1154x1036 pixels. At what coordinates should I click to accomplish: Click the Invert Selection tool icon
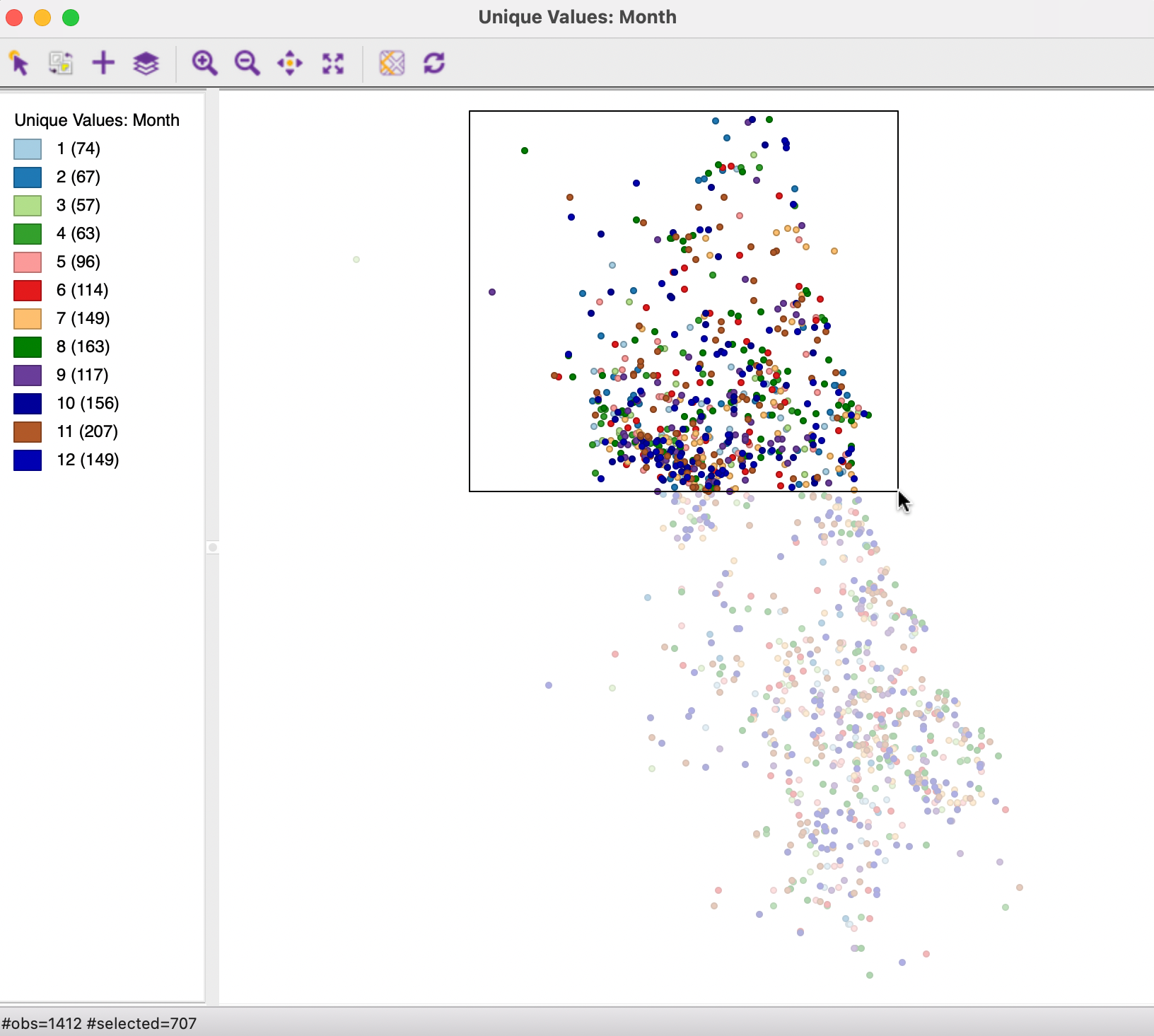pyautogui.click(x=61, y=63)
